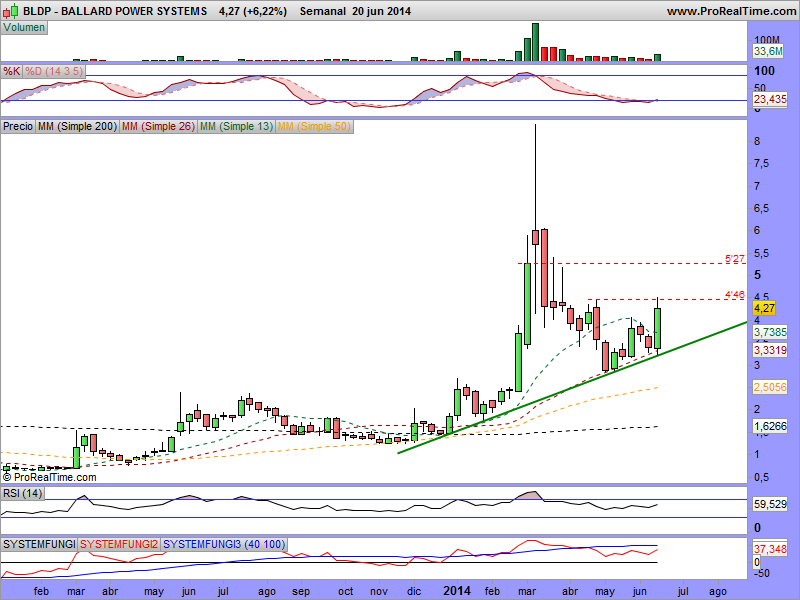Click the SYSTEMFUNGI value 37,348
This screenshot has height=600, width=800.
click(770, 549)
